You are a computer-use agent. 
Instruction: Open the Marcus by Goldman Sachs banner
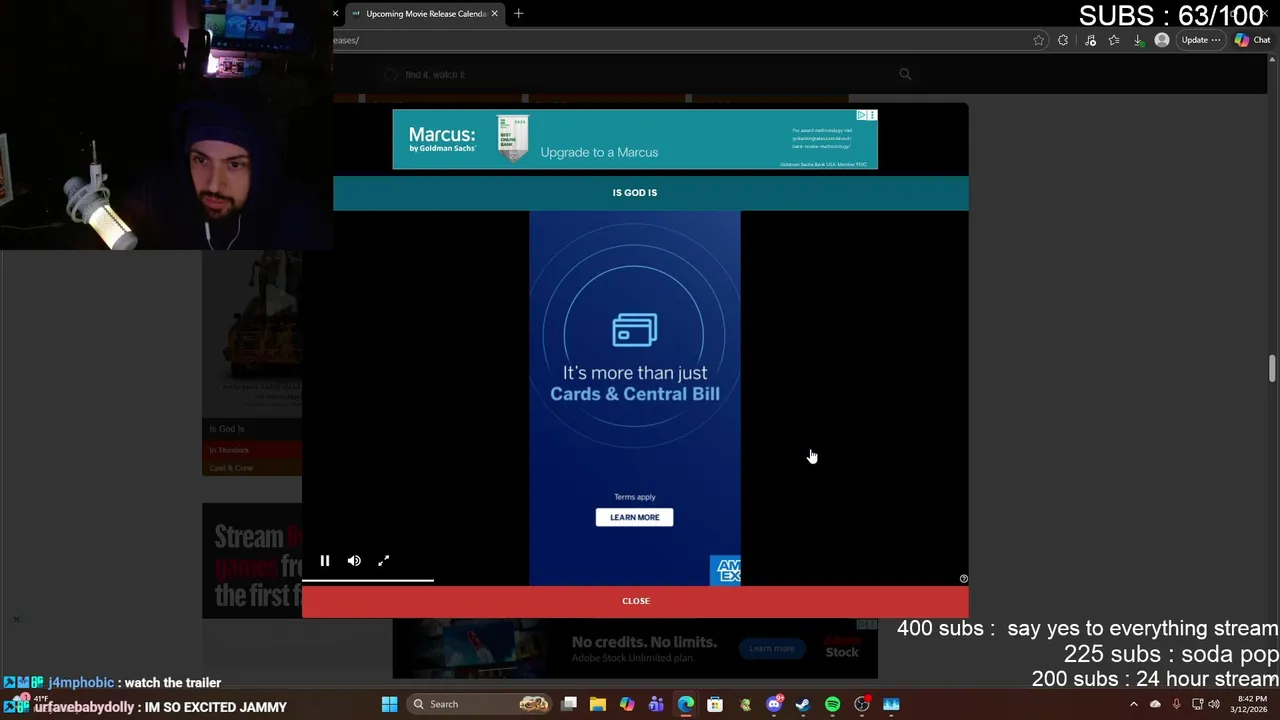click(635, 139)
